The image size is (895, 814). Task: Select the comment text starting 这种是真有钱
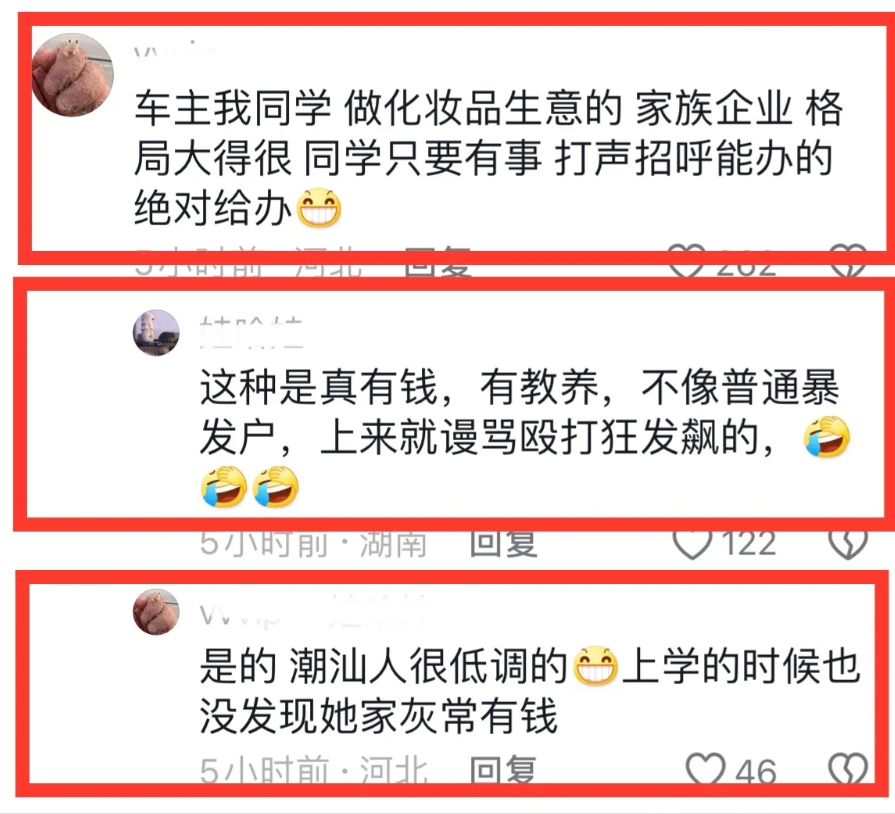tap(525, 437)
